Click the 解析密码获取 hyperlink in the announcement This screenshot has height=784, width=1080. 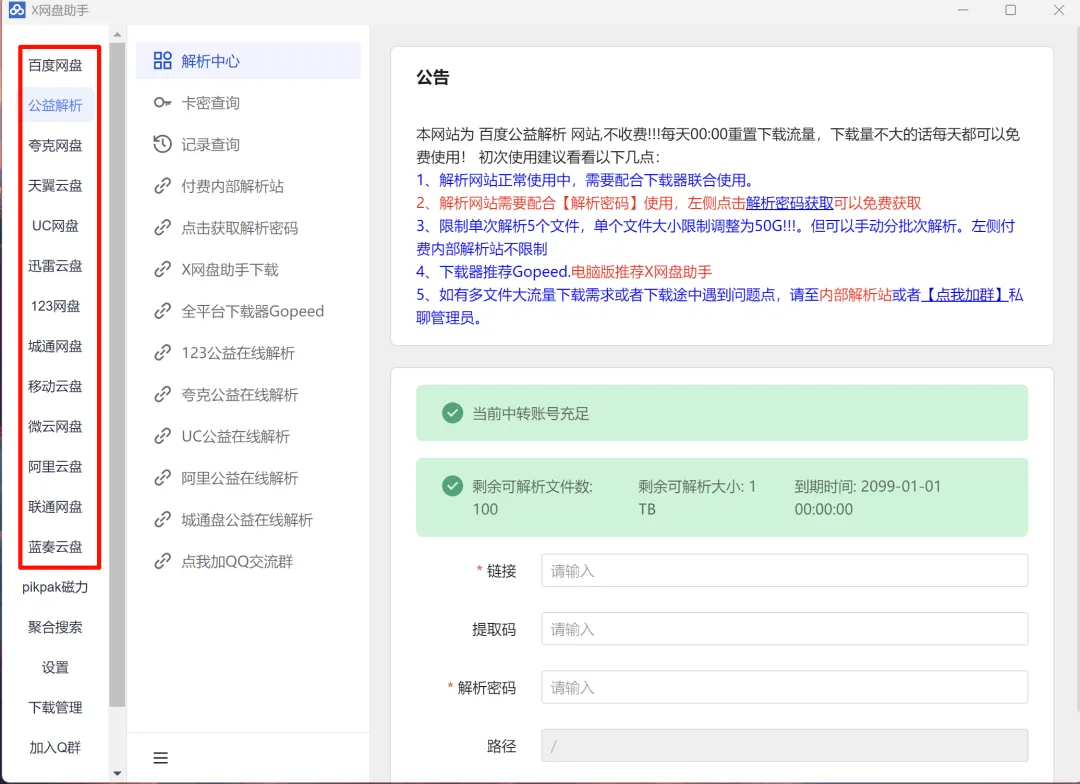tap(789, 203)
